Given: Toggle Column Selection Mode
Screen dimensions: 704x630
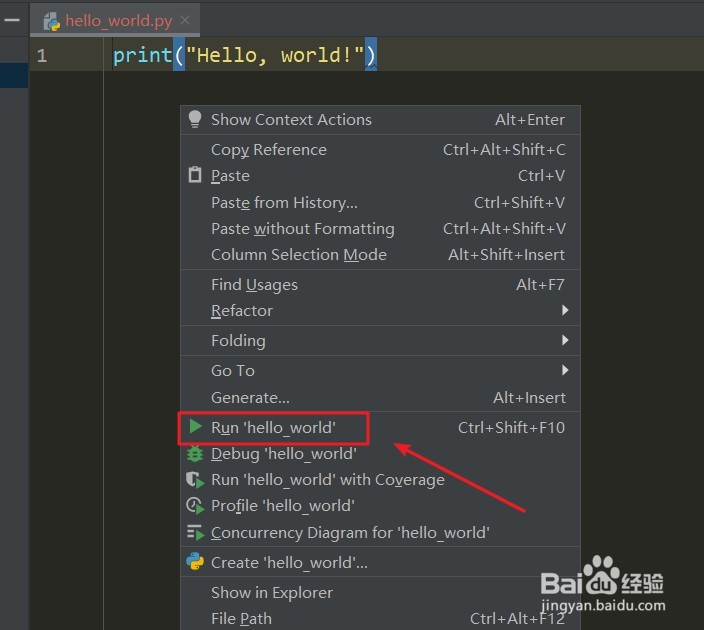Looking at the screenshot, I should (x=380, y=255).
